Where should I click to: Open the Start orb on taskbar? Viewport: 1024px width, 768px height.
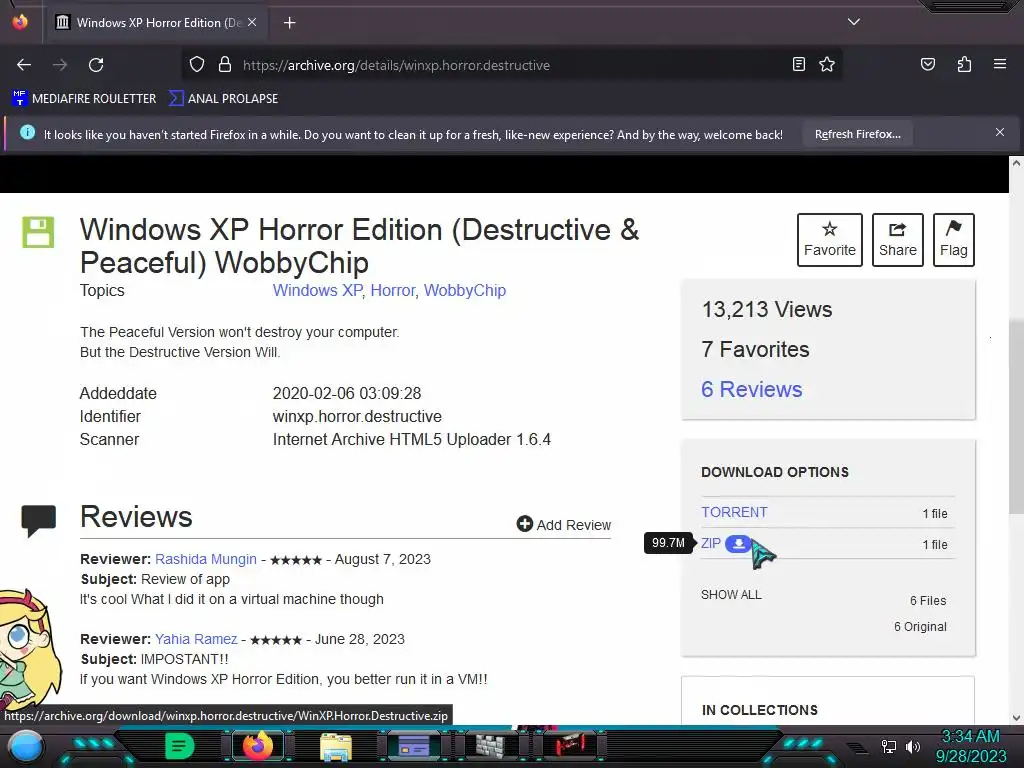coord(26,748)
